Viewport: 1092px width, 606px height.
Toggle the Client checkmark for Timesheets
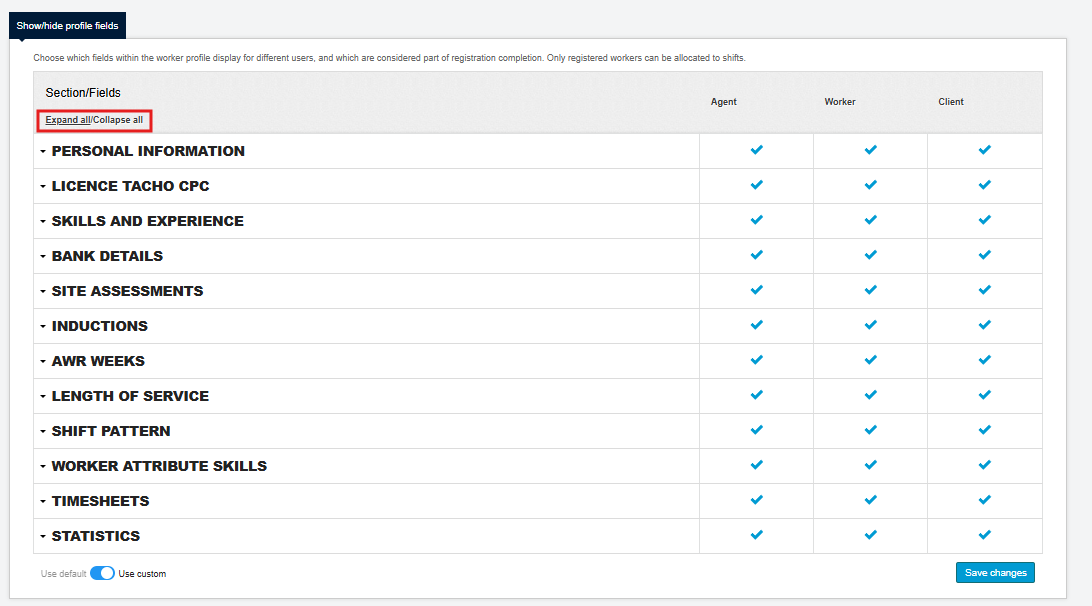984,500
